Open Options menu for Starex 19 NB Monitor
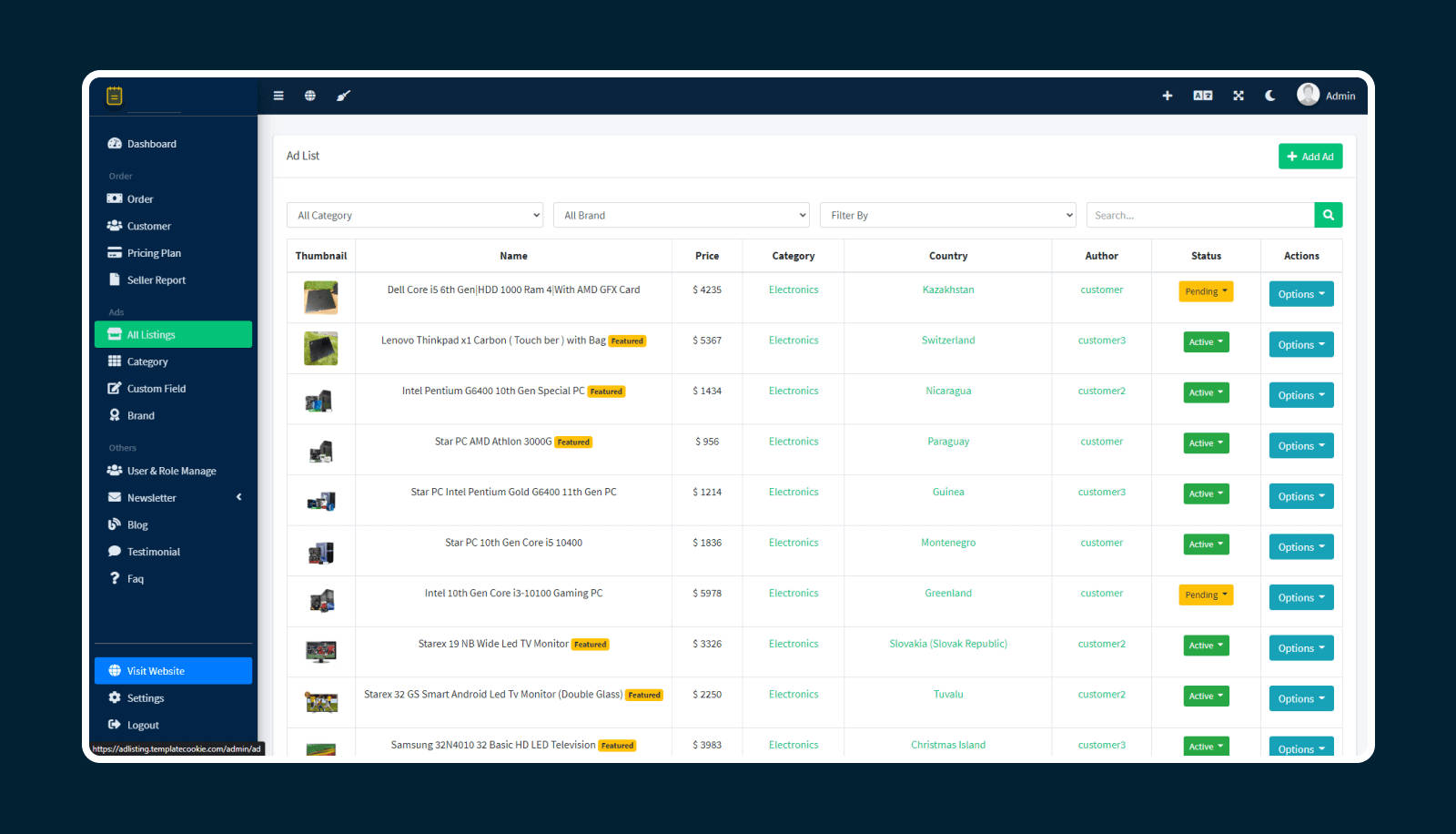This screenshot has width=1456, height=834. (1301, 648)
